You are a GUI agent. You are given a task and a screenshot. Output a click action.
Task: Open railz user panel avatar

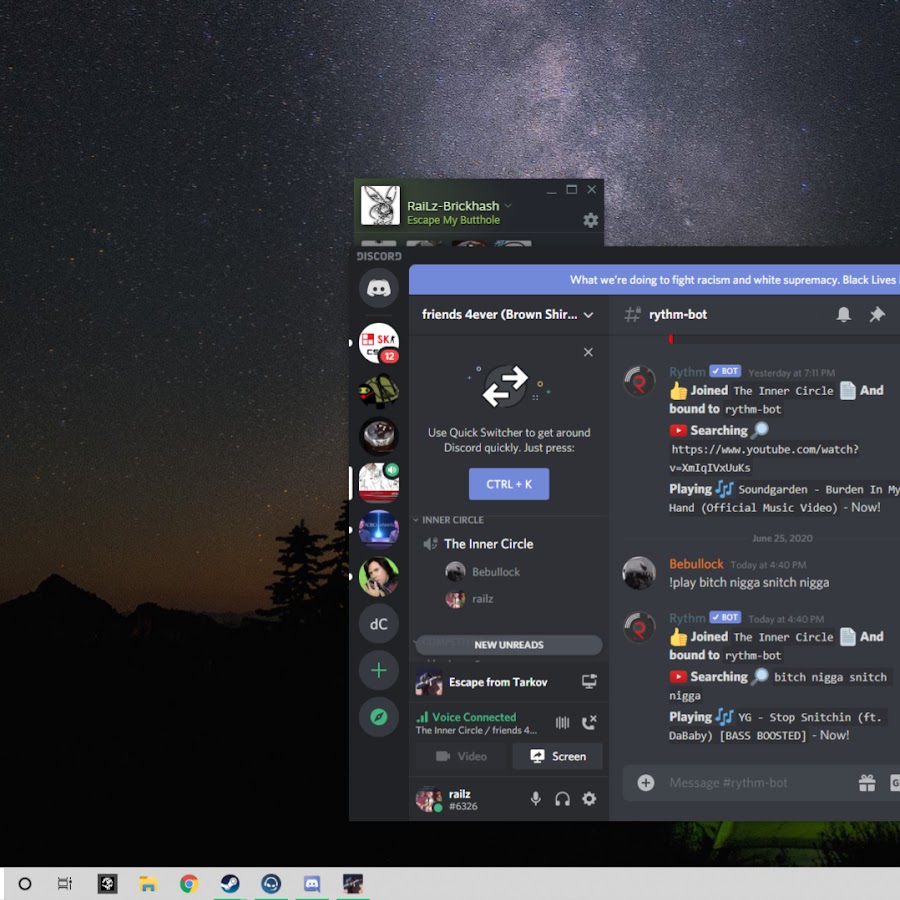429,798
